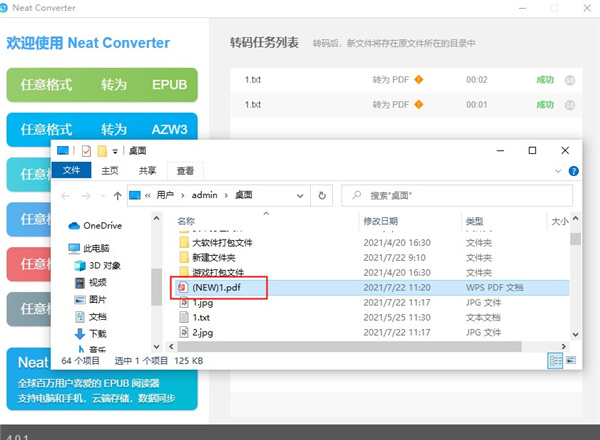This screenshot has width=600, height=440.
Task: Open the 文件 menu in Explorer
Action: pos(72,171)
